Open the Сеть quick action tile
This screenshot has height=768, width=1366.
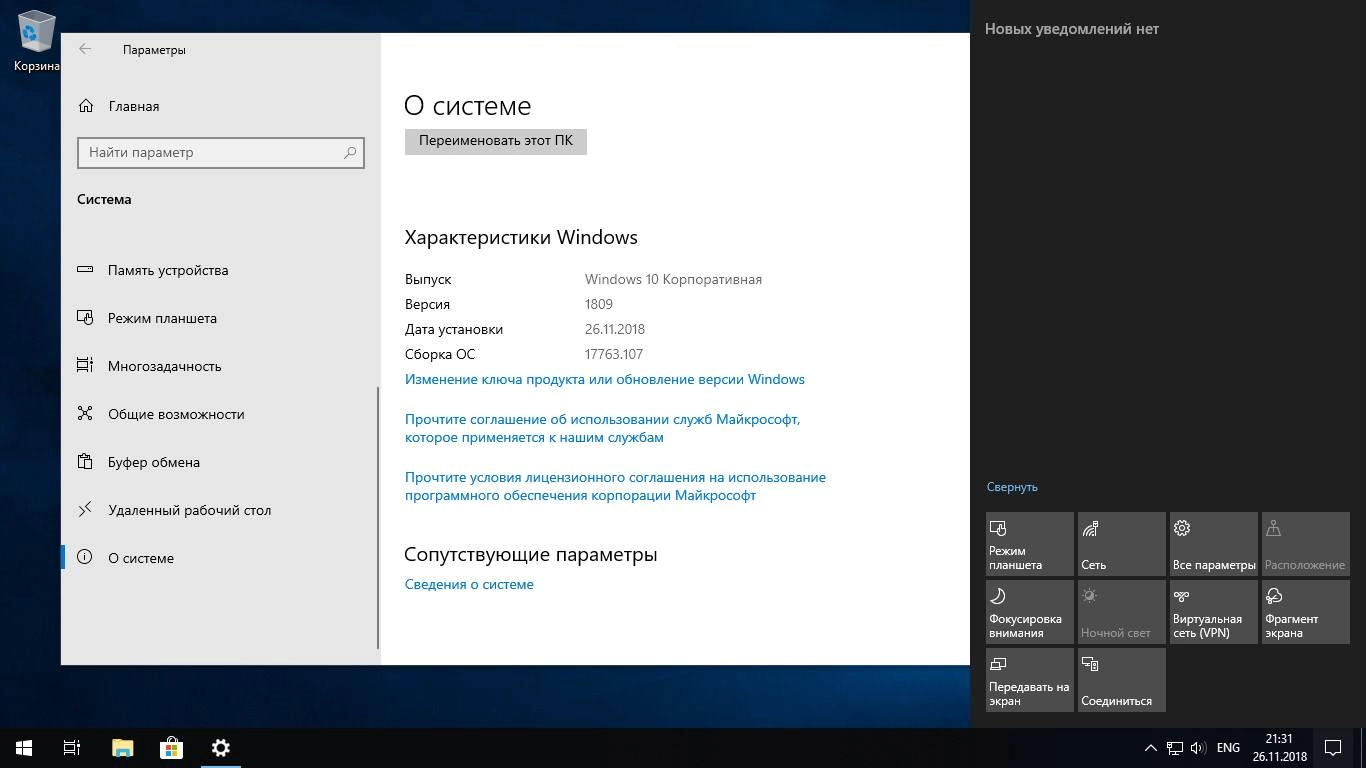(1122, 544)
